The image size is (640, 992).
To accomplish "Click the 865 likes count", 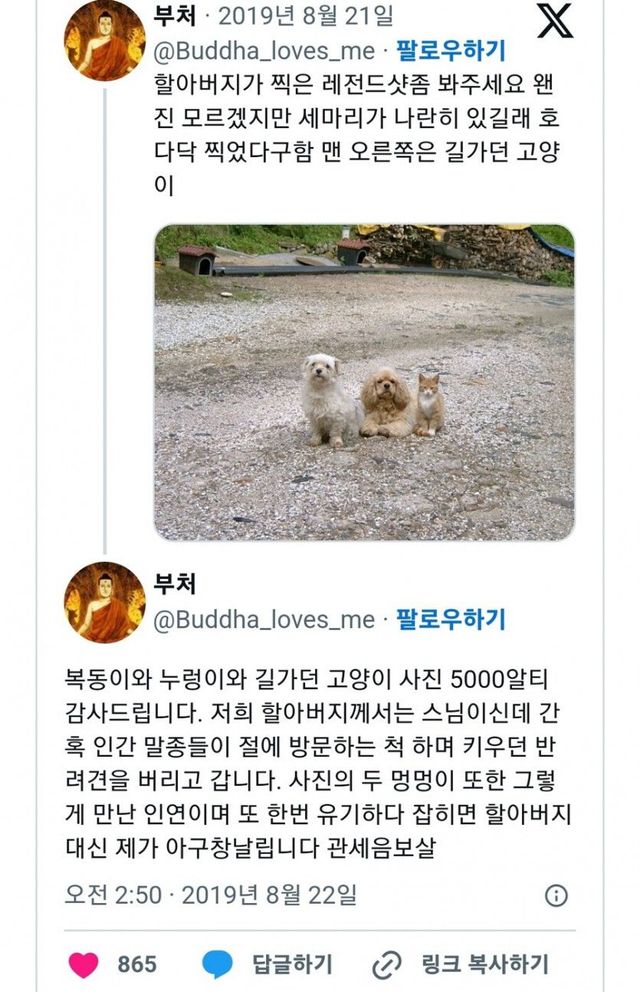I will tap(137, 964).
